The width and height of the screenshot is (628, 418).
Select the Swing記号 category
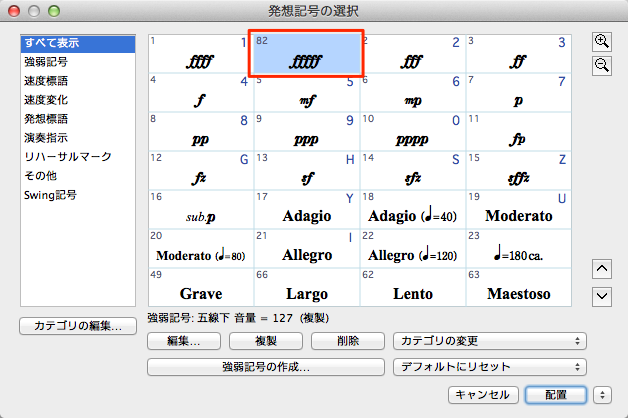78,195
